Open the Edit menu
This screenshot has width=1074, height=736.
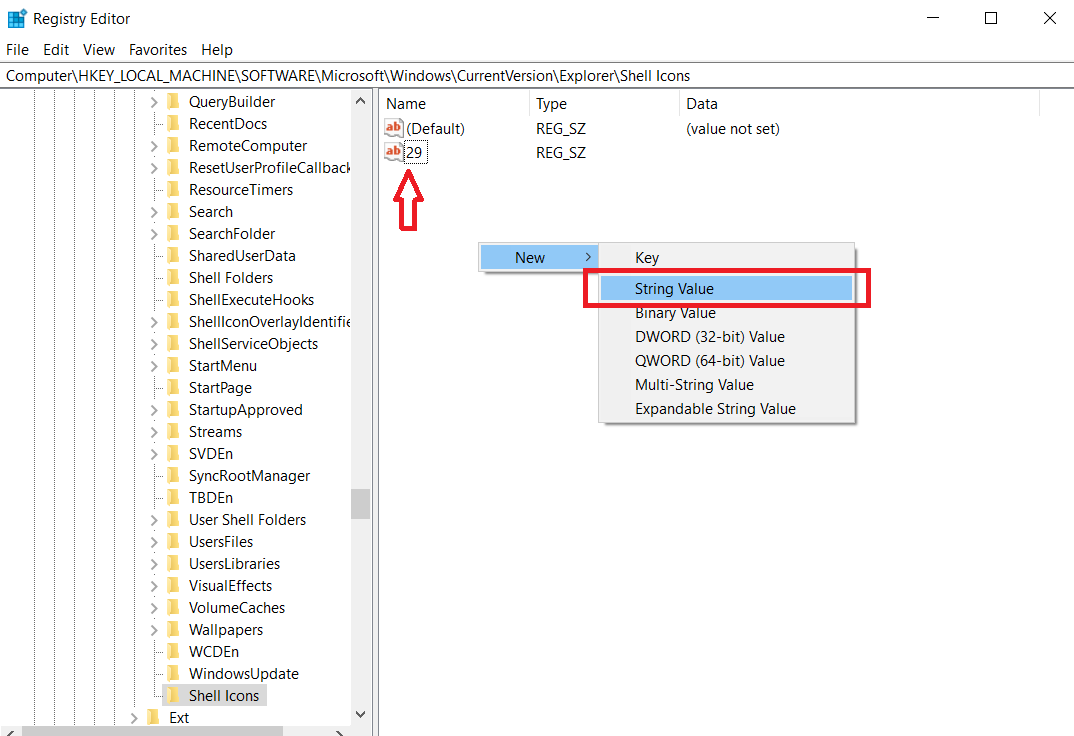pos(56,50)
